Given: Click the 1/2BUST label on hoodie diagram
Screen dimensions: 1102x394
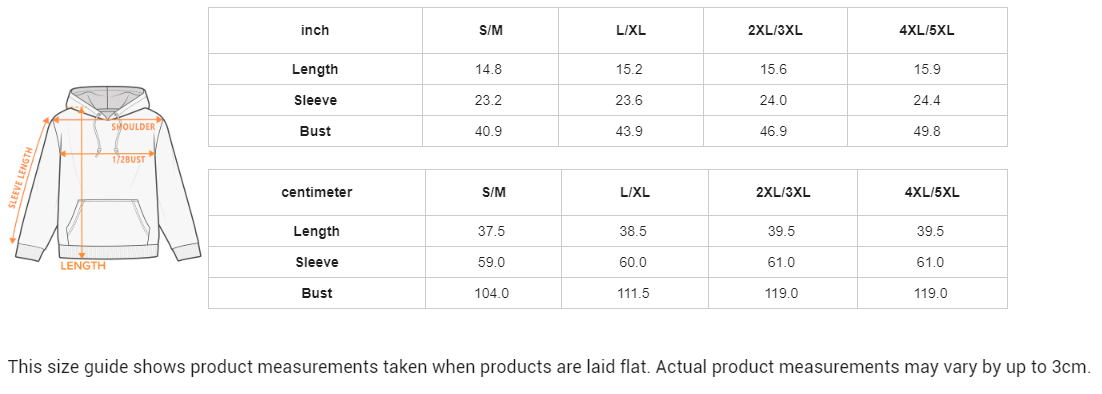Looking at the screenshot, I should point(129,159).
